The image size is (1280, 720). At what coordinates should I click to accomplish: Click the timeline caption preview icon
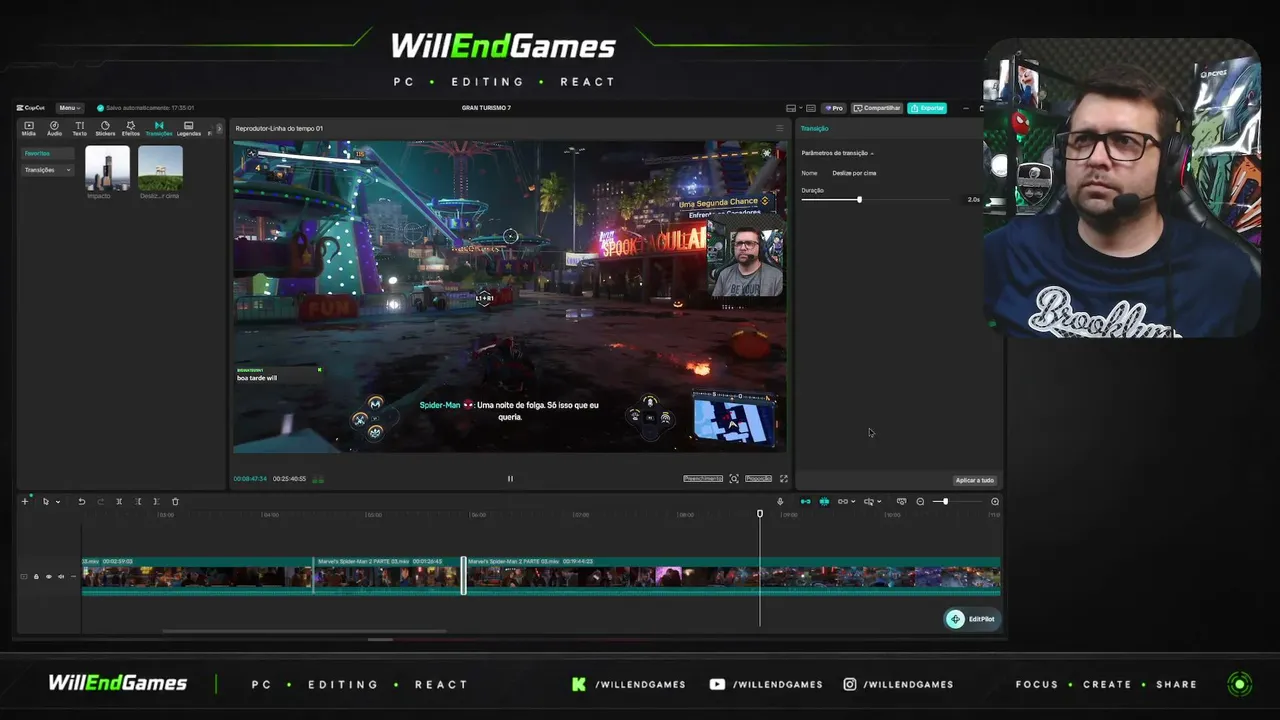[x=901, y=502]
